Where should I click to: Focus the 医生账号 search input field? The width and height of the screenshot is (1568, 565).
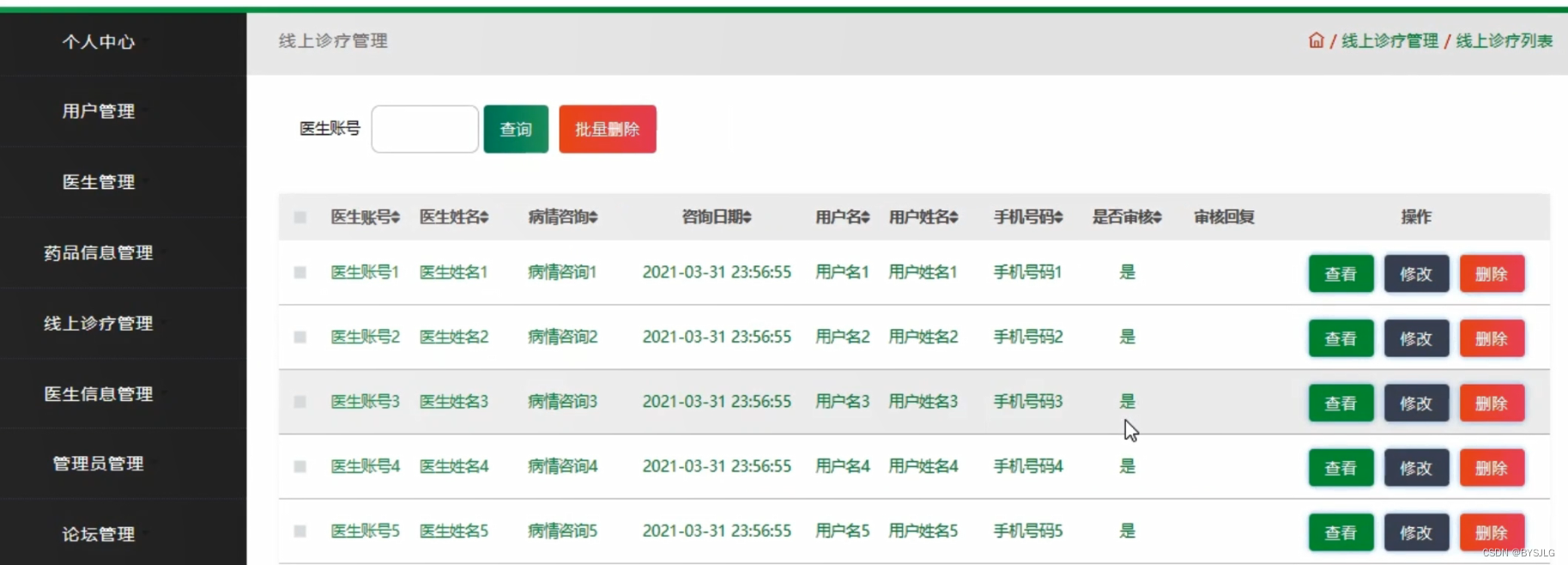pos(425,129)
